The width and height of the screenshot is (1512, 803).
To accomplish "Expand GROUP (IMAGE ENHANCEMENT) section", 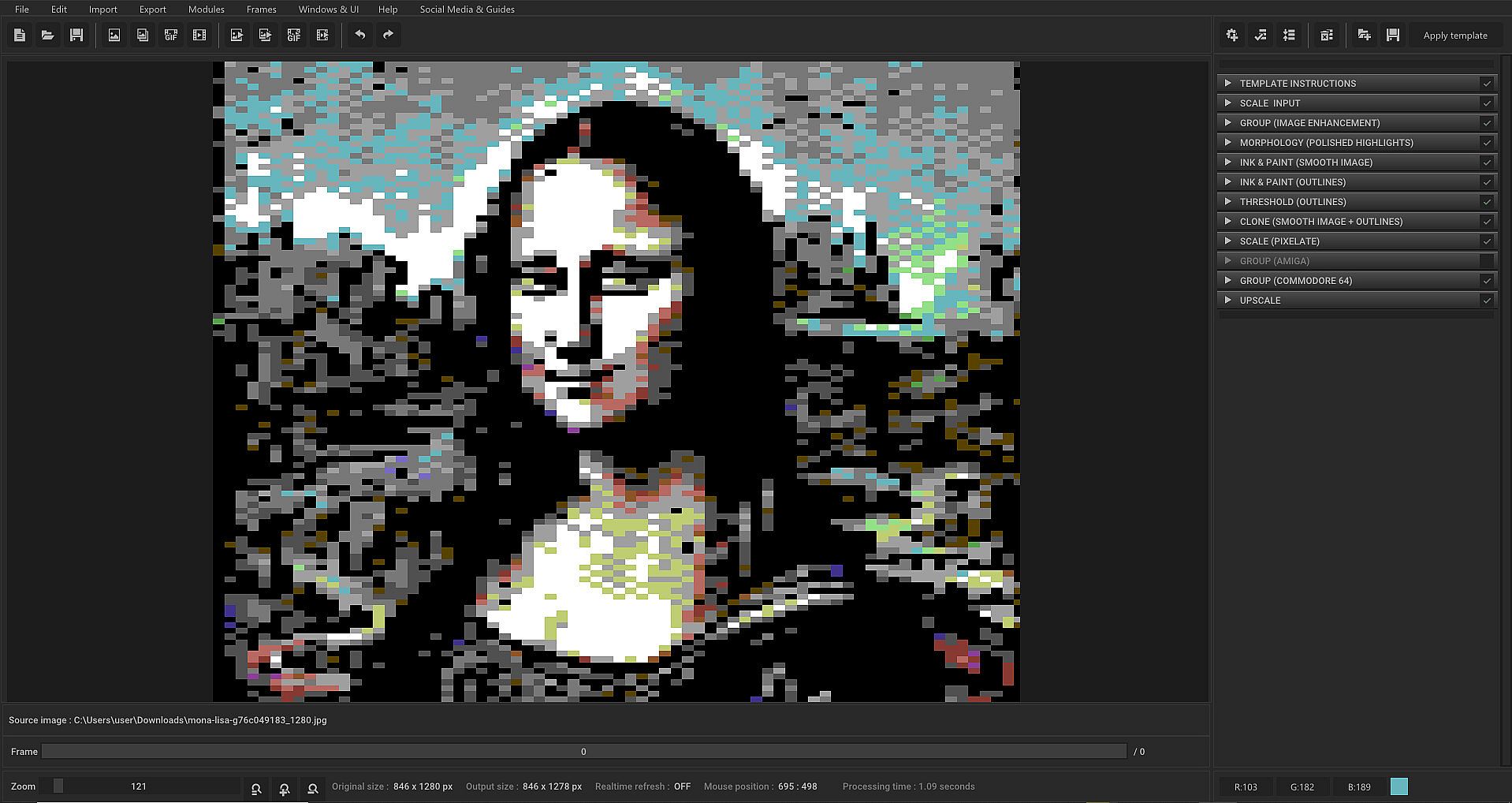I will click(1227, 123).
